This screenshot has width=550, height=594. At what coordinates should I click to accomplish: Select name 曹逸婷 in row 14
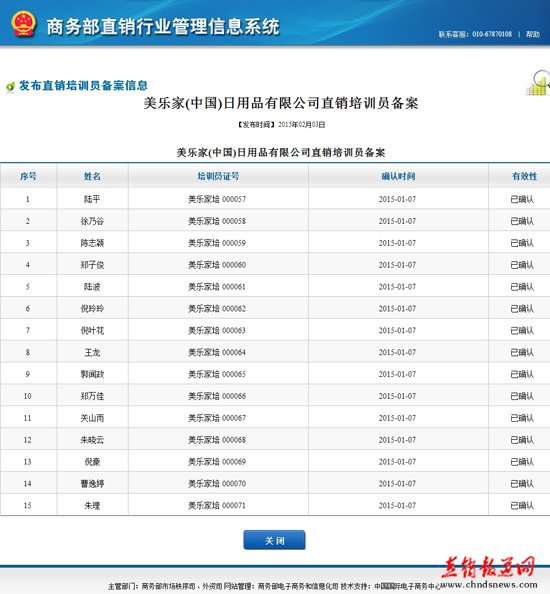[92, 483]
